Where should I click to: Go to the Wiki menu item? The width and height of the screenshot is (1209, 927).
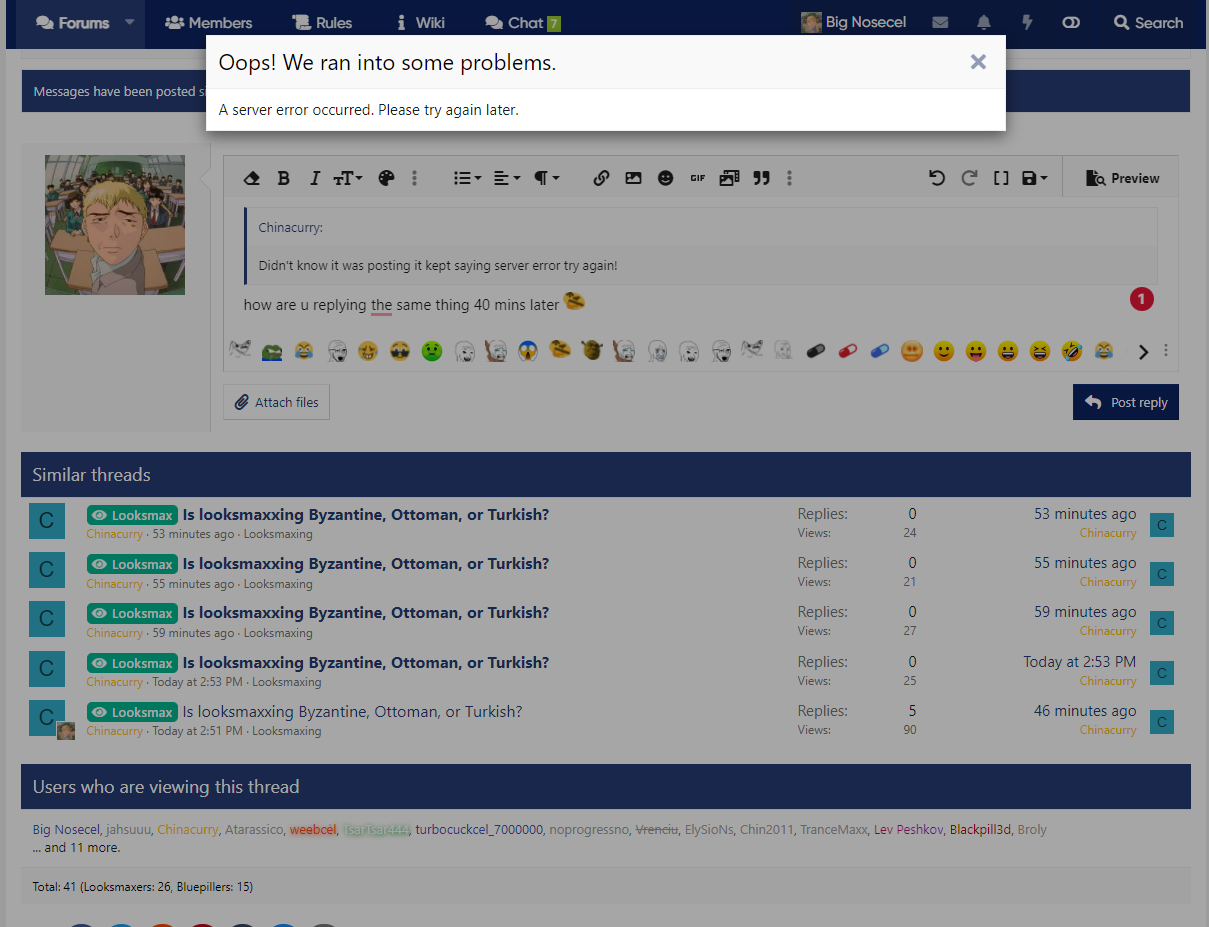click(x=420, y=22)
